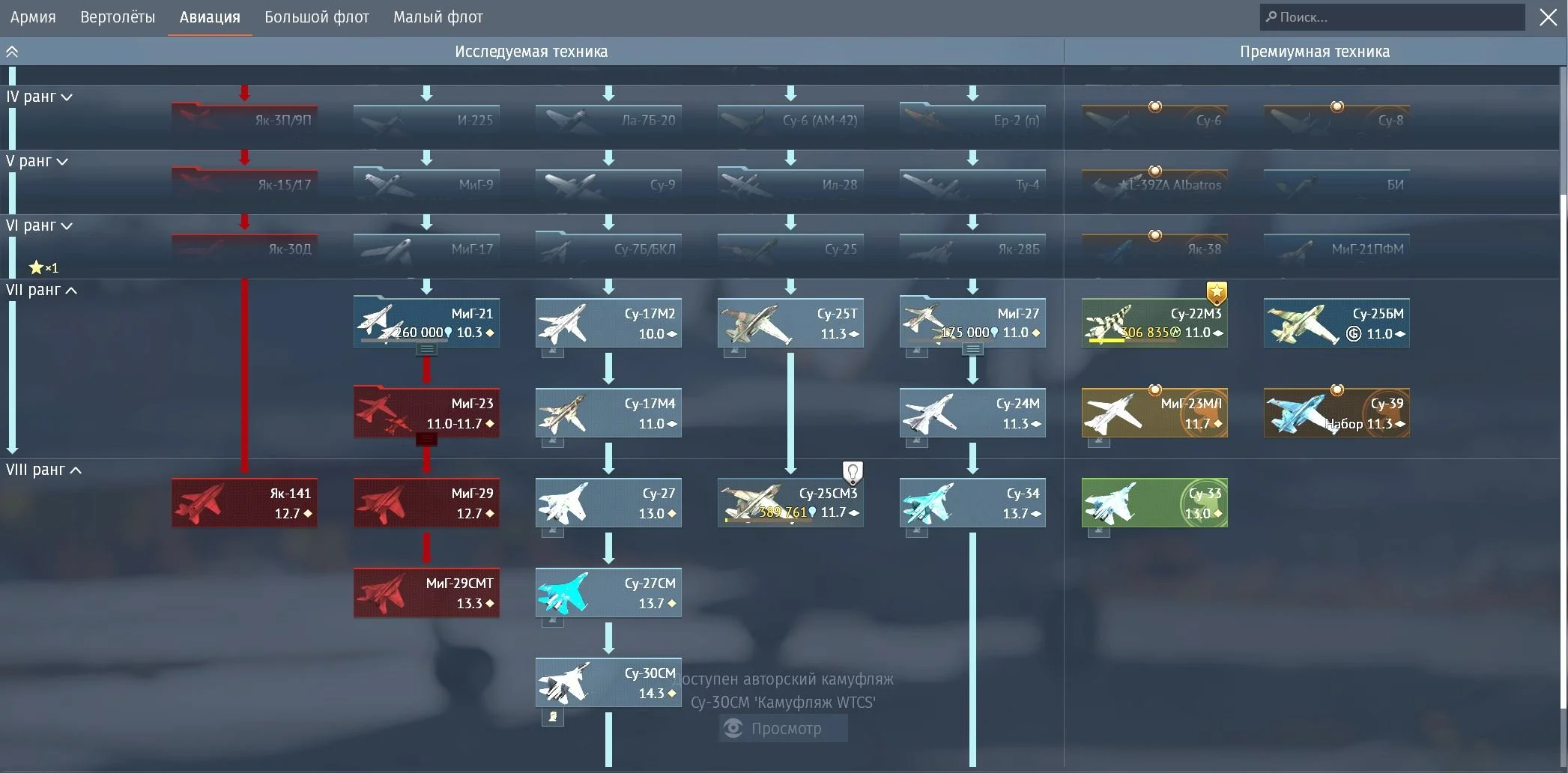Select the Як-141 aircraft card

pyautogui.click(x=244, y=503)
